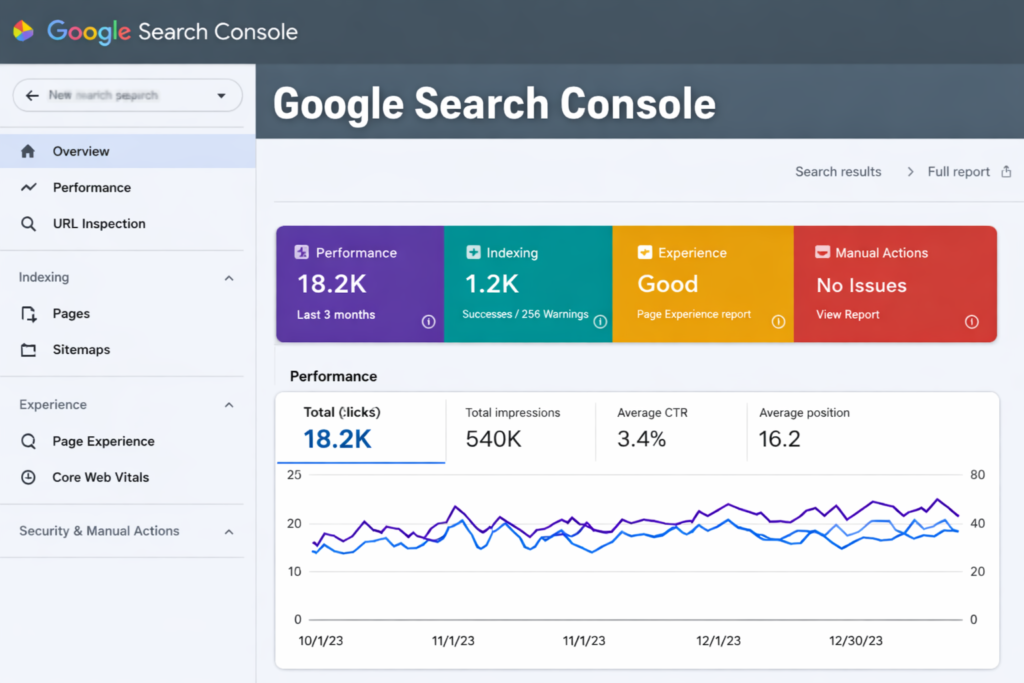Viewport: 1024px width, 683px height.
Task: Open the Full report link
Action: 958,172
